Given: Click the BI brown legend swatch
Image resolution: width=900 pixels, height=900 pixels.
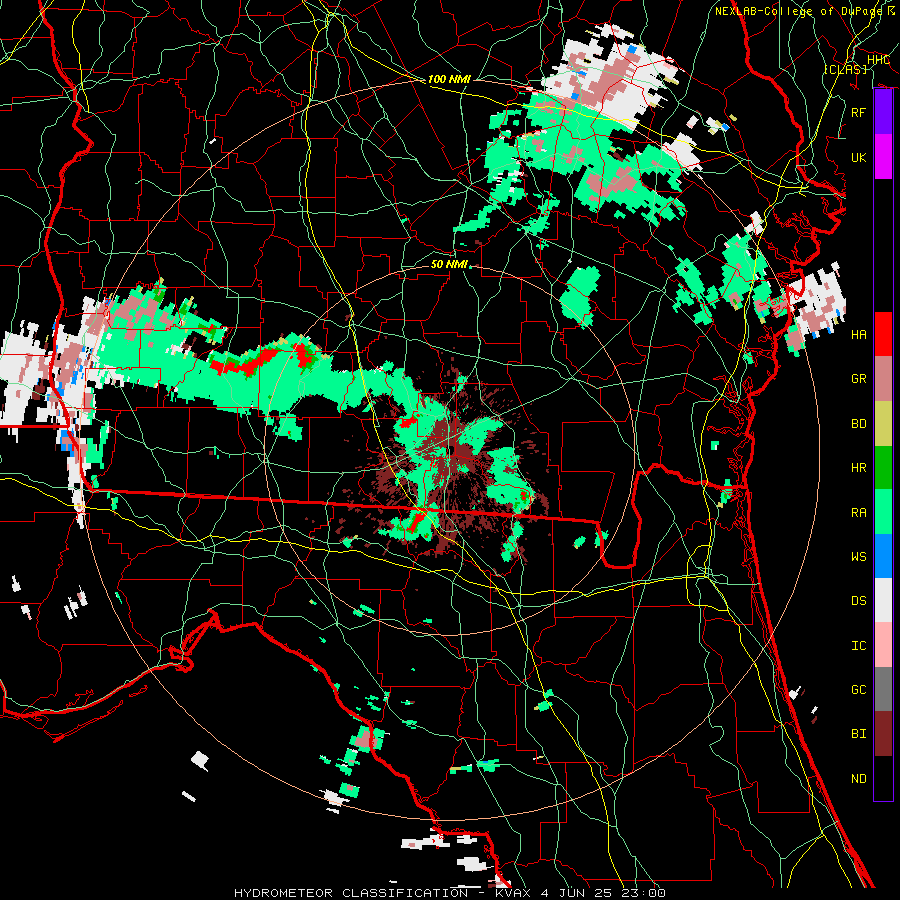Looking at the screenshot, I should point(883,734).
